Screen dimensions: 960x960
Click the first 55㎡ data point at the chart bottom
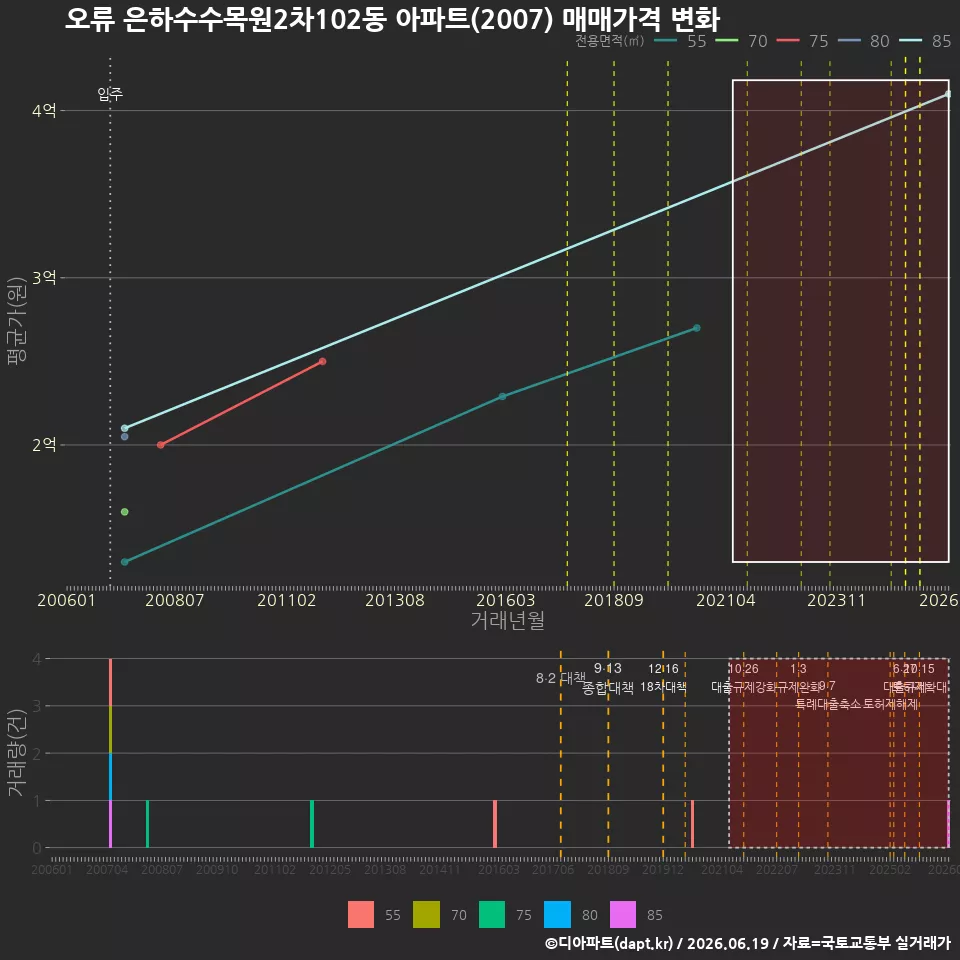coord(124,562)
